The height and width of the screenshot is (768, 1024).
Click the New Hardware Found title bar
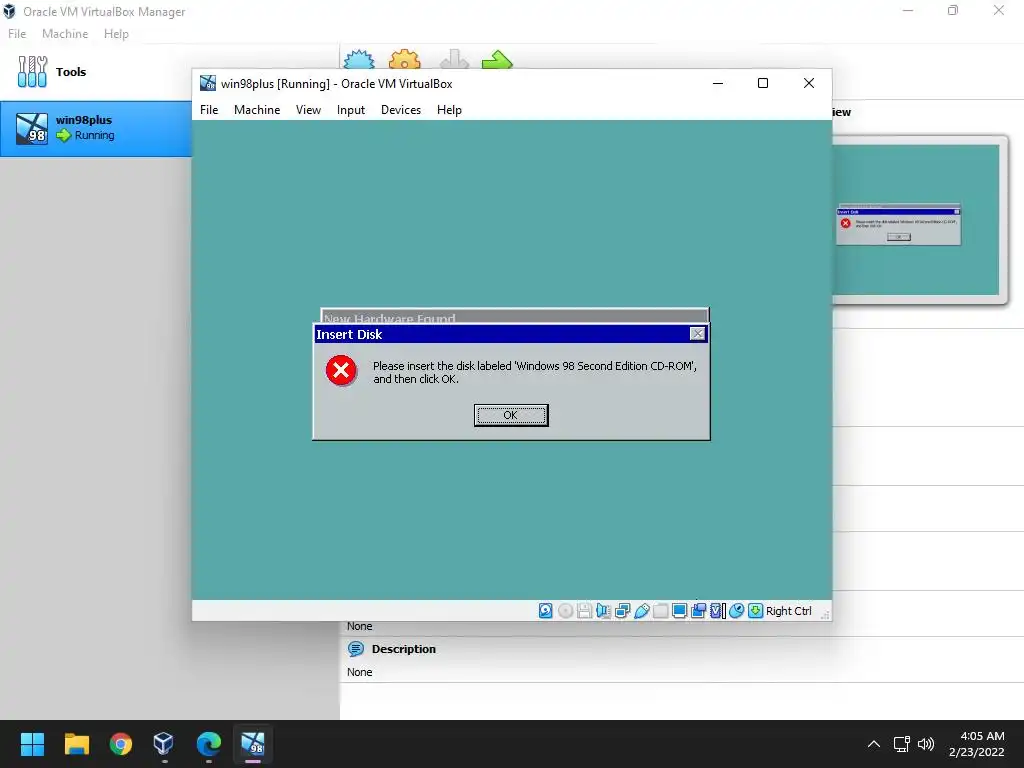point(515,317)
